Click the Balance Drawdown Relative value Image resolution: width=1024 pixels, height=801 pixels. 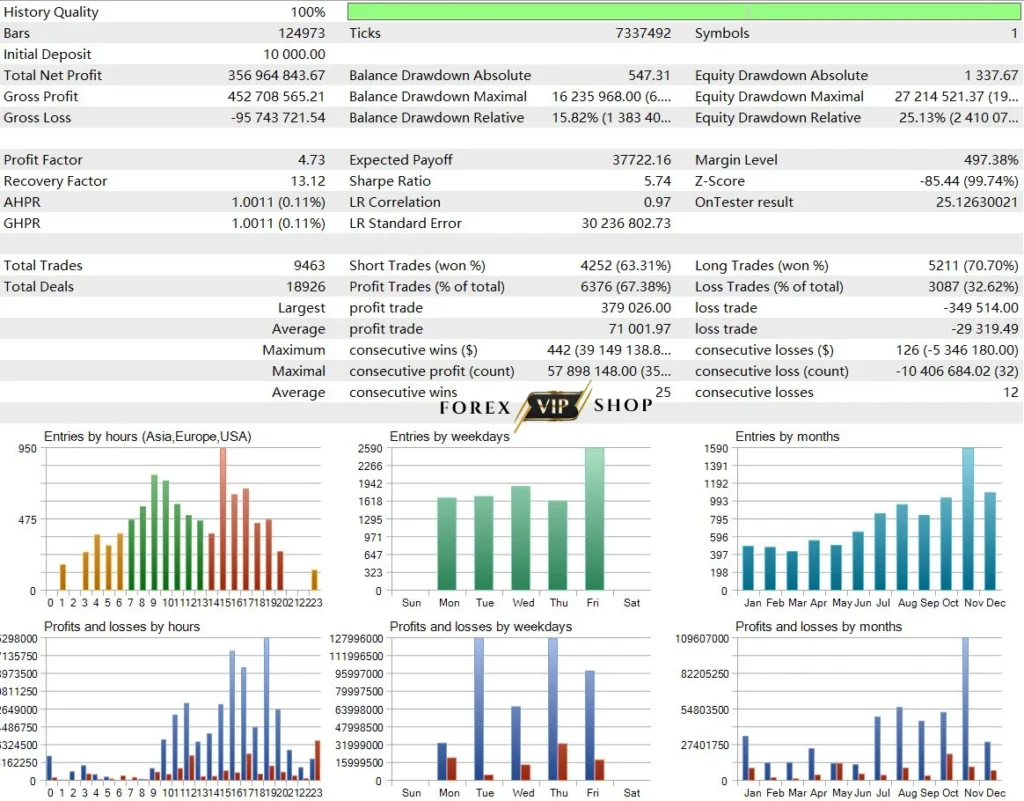coord(611,118)
